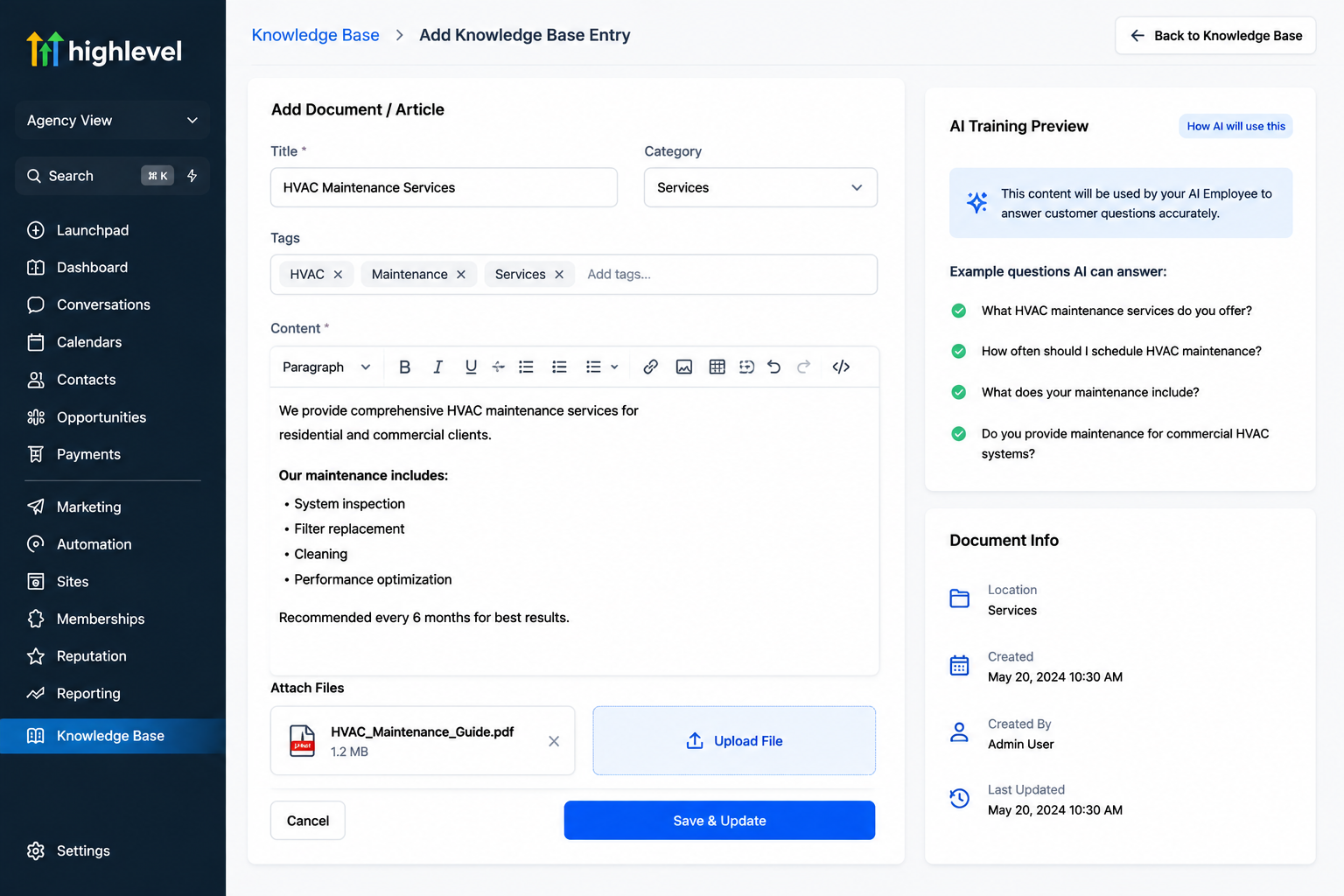Image resolution: width=1344 pixels, height=896 pixels.
Task: Click the highlevel logo
Action: pos(104,50)
